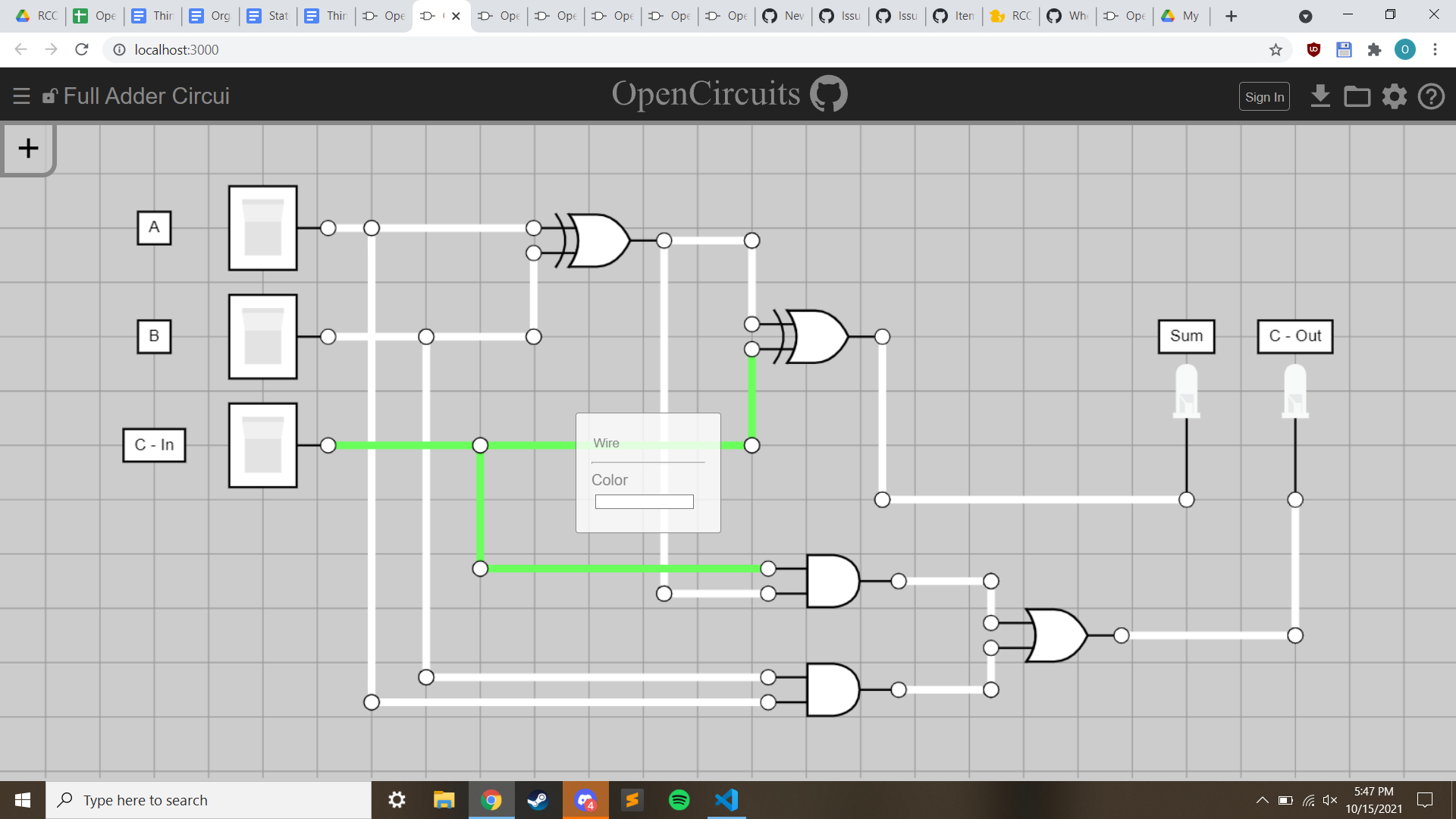The height and width of the screenshot is (819, 1456).
Task: Open the wire Color picker swatch
Action: (x=644, y=501)
